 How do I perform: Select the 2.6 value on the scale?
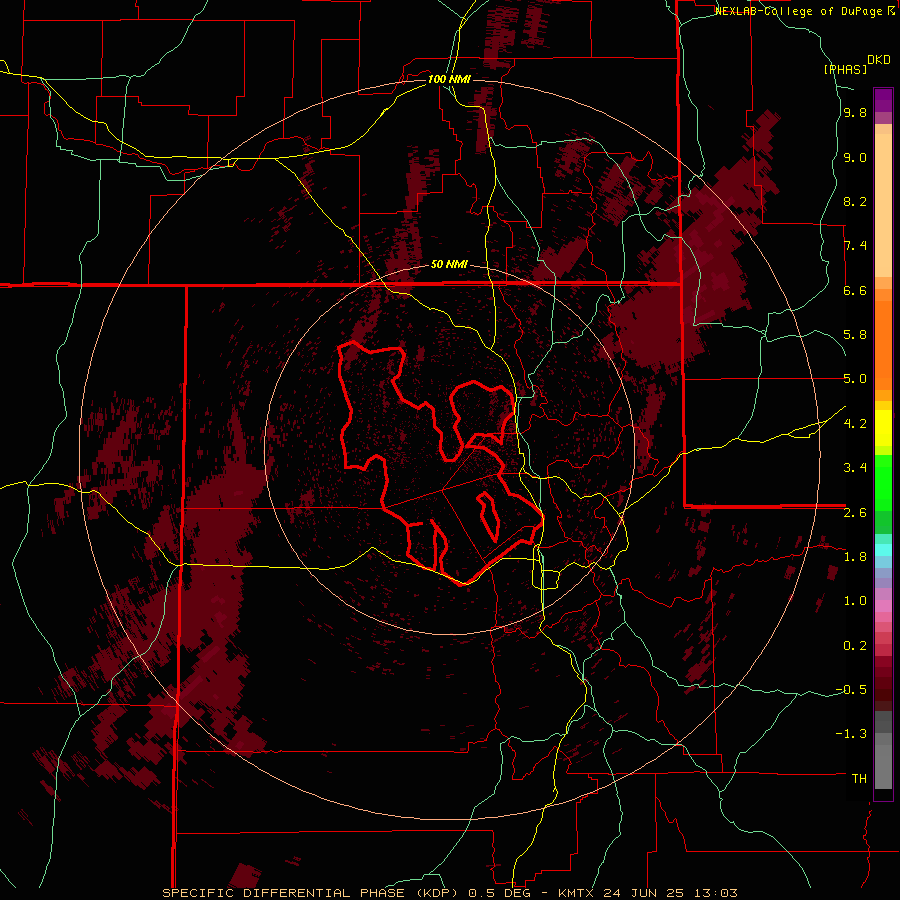pyautogui.click(x=855, y=513)
